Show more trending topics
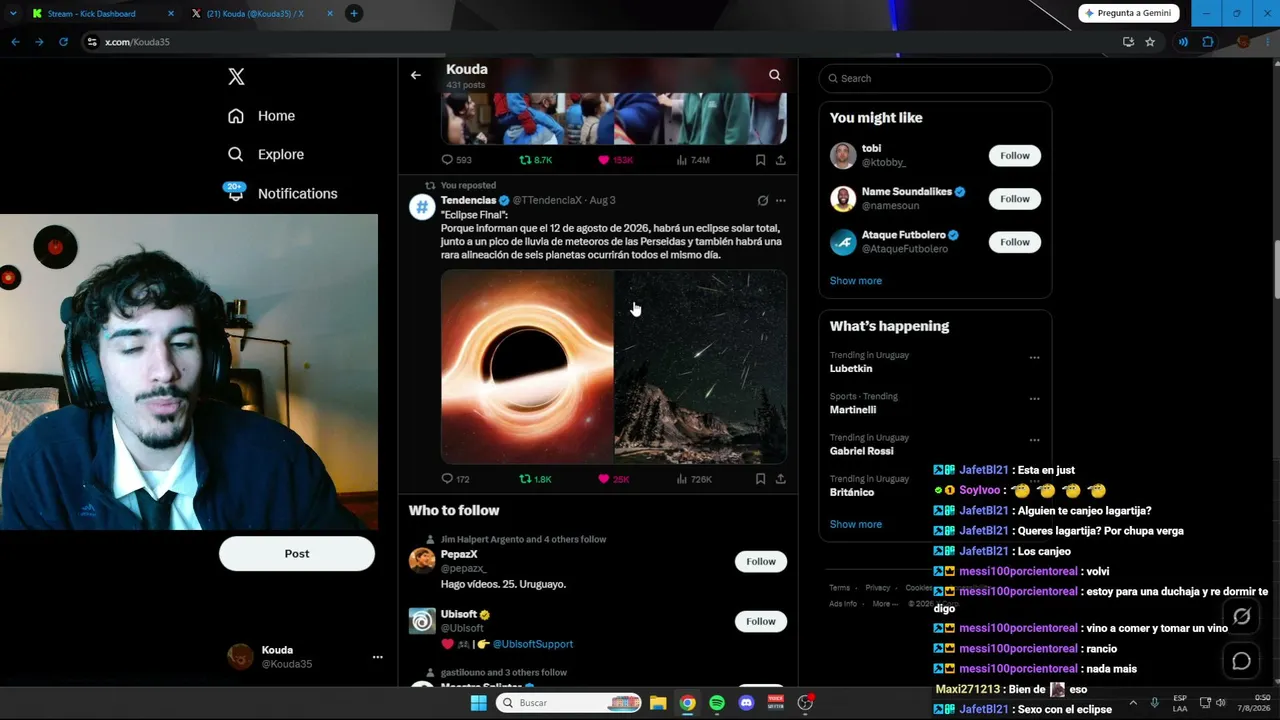The width and height of the screenshot is (1280, 720). tap(856, 524)
